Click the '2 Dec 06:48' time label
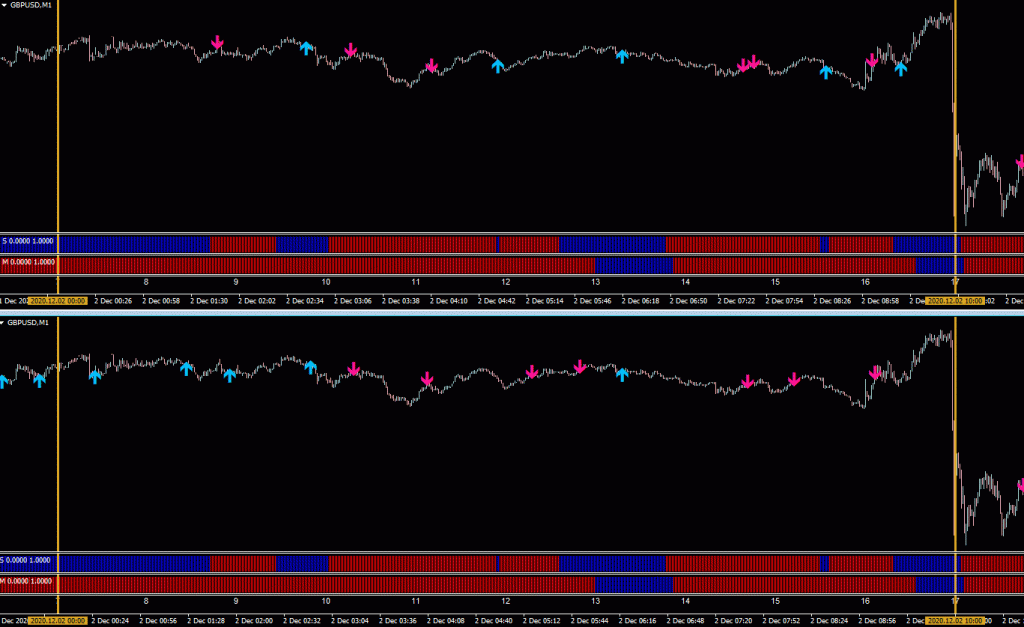Viewport: 1024px width, 627px height. click(x=686, y=620)
